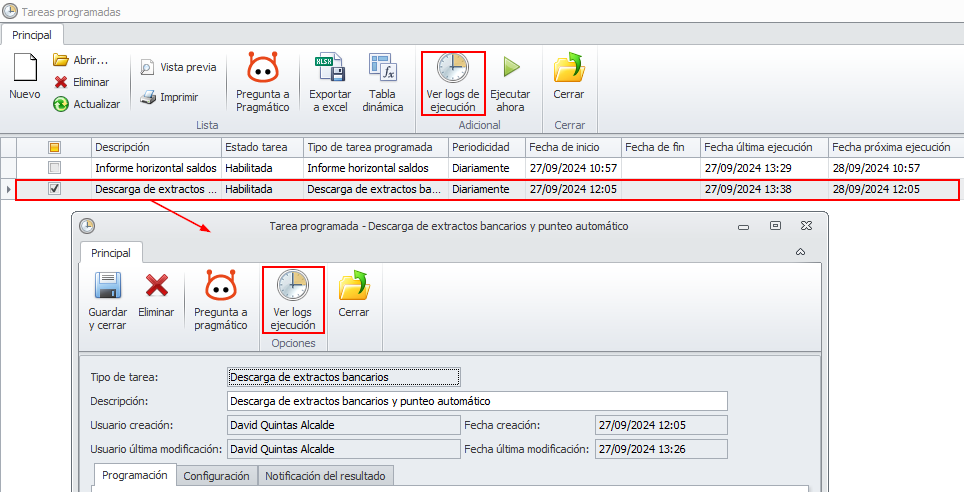Viewport: 964px width, 492px height.
Task: Click Diariamente in the Informe horizontal saldos row
Action: [x=487, y=167]
